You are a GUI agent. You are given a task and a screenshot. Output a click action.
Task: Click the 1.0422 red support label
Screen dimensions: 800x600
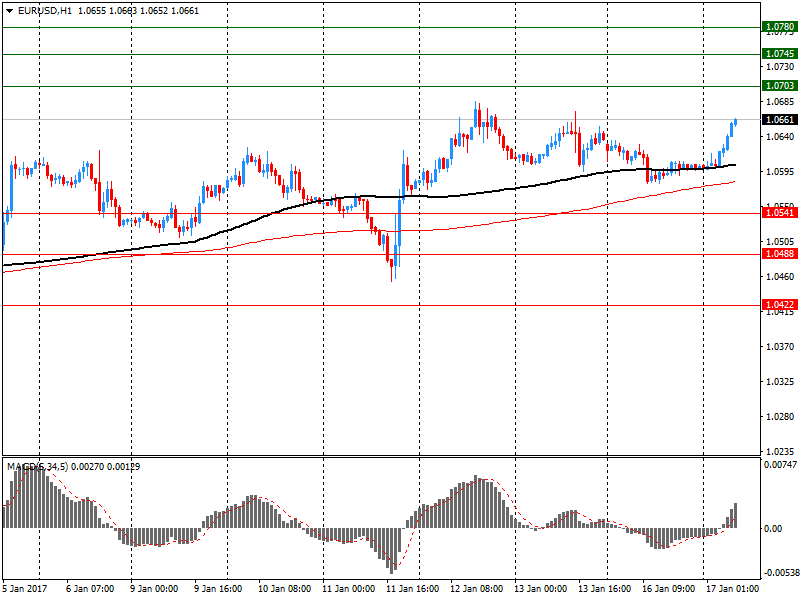pyautogui.click(x=780, y=305)
